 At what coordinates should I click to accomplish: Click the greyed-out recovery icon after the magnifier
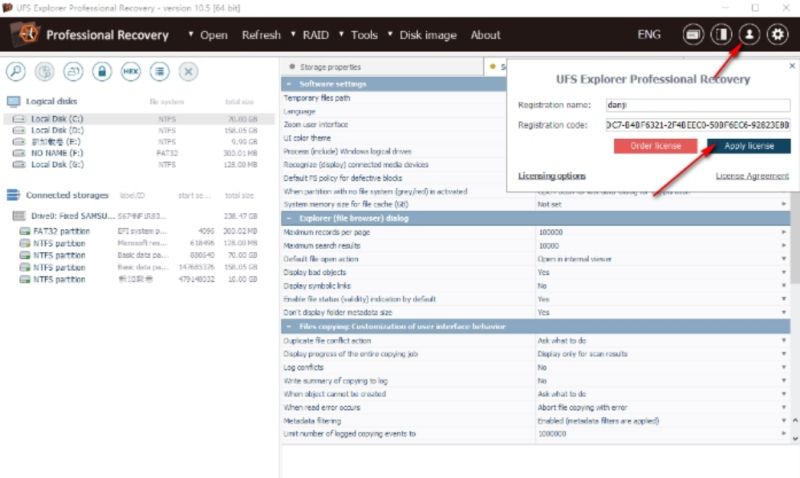[44, 71]
